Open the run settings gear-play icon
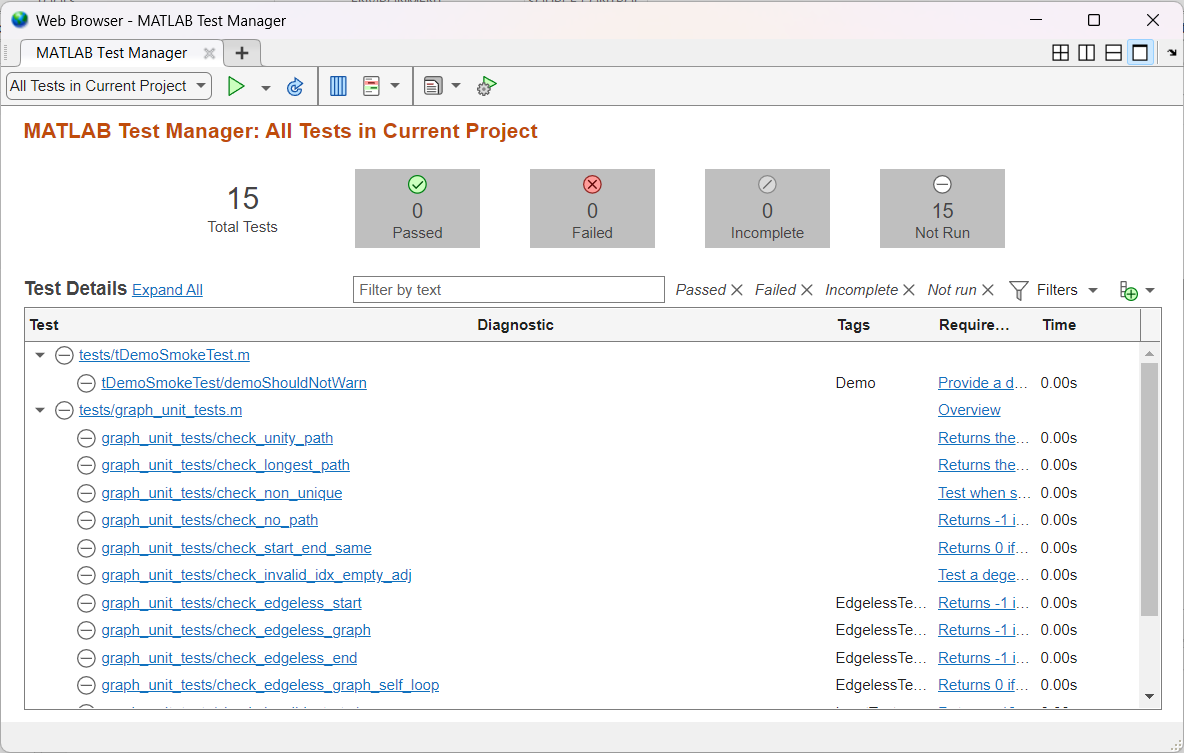 (486, 87)
